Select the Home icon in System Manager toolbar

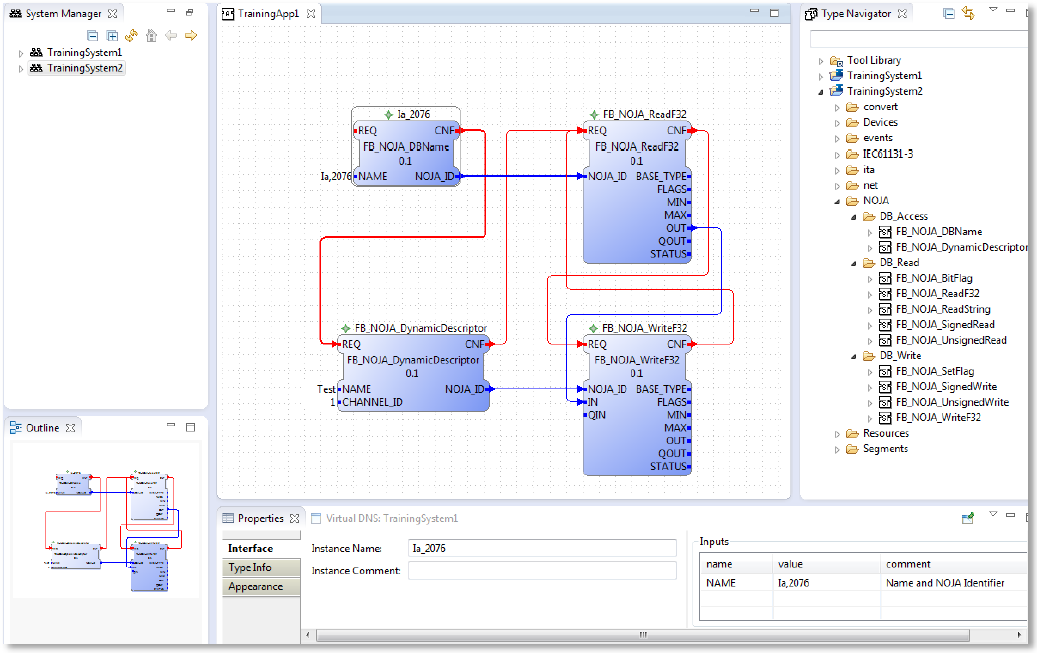tap(151, 35)
